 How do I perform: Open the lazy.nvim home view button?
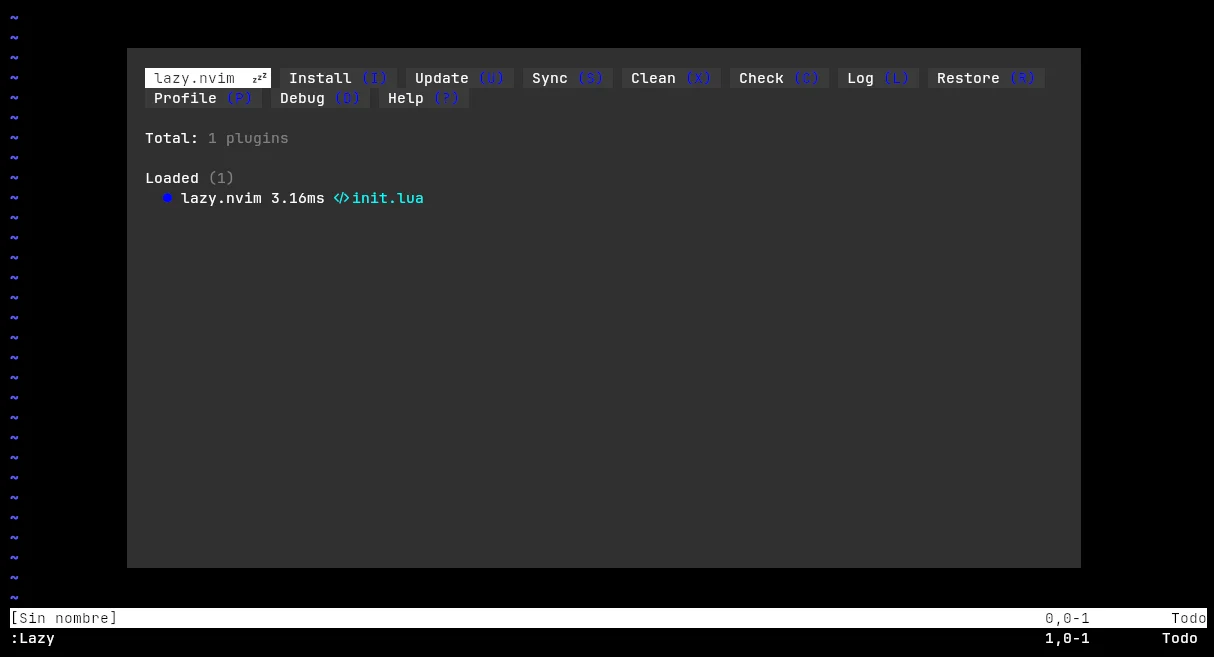point(208,78)
